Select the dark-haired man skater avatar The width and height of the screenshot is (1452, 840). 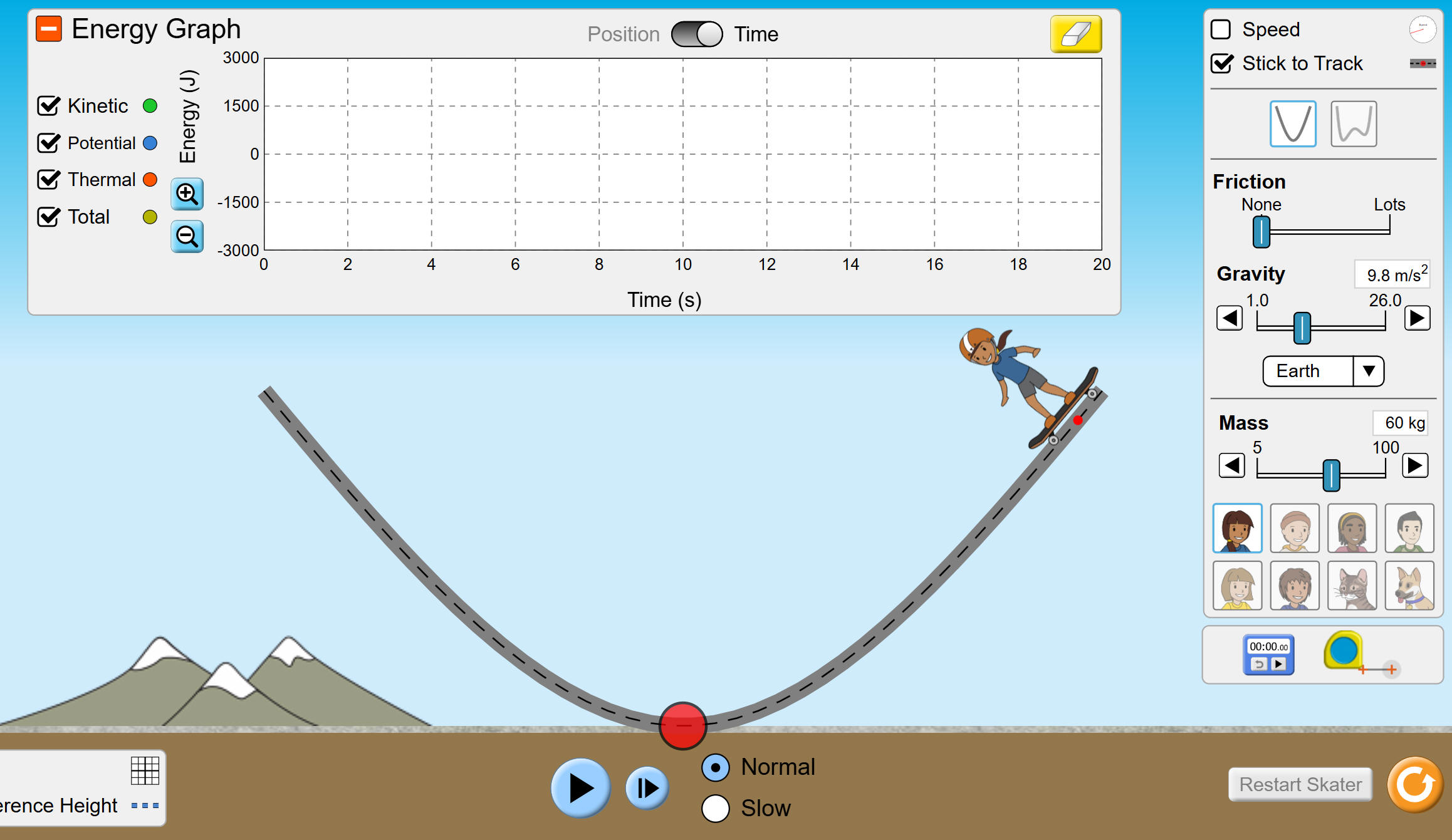[x=1409, y=528]
